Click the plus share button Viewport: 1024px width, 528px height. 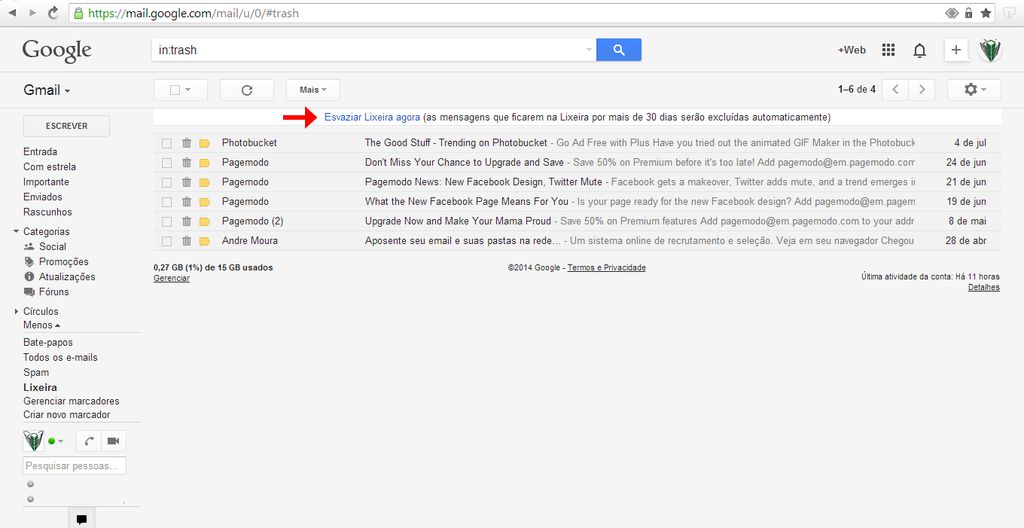[956, 50]
